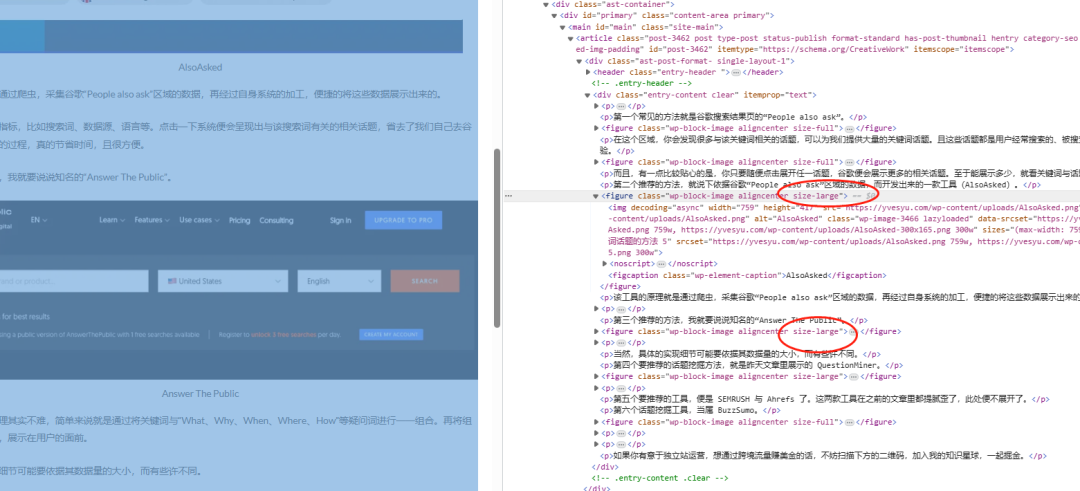Viewport: 1080px width, 491px height.
Task: Select paragraph row ending with (AlsoAsked)
Action: tap(820, 185)
